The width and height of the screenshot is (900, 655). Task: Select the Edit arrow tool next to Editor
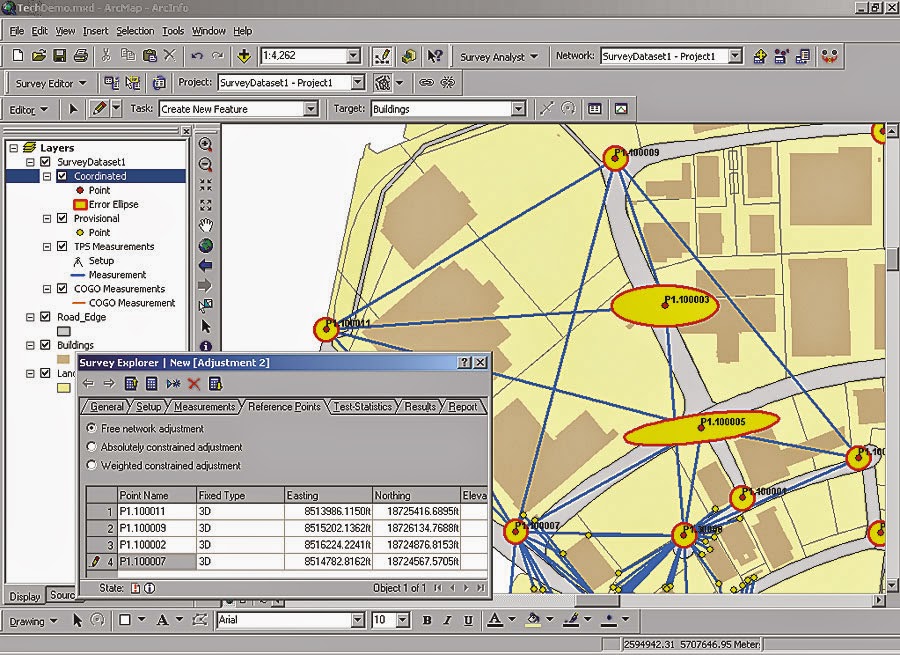click(x=73, y=109)
